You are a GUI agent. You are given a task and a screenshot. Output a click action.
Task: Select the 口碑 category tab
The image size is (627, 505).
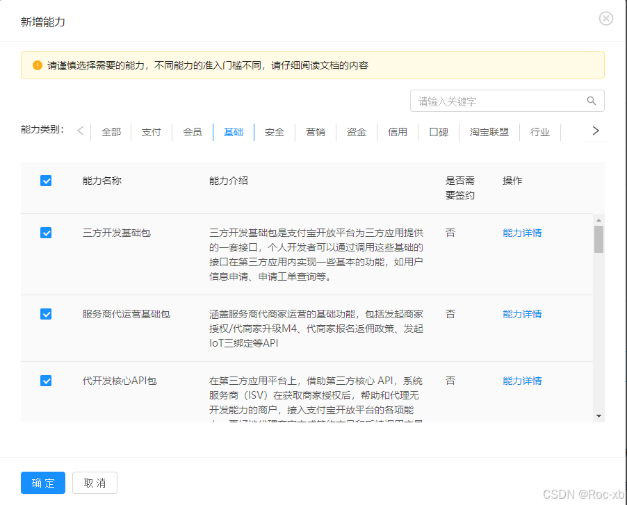tap(439, 132)
